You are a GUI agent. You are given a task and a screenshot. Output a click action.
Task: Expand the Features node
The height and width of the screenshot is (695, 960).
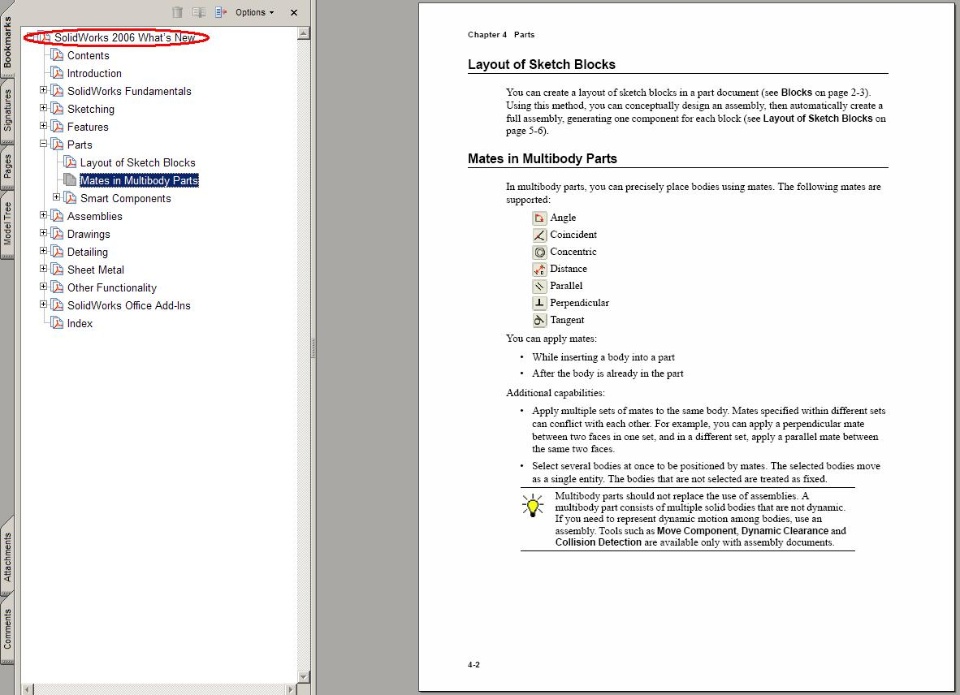[43, 126]
